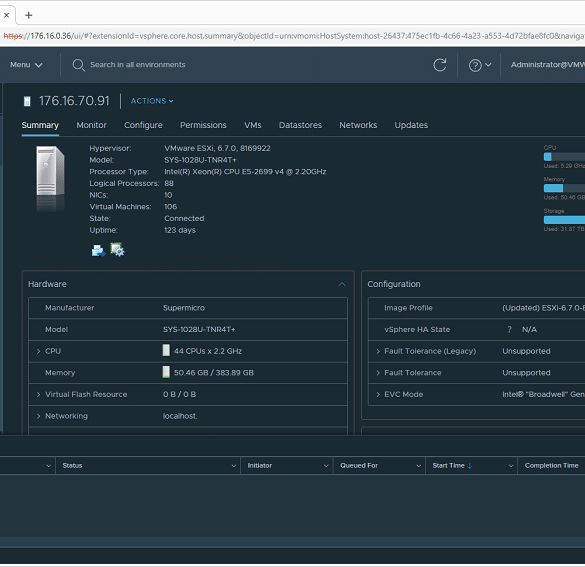Image resolution: width=585 pixels, height=567 pixels.
Task: Click the 50.46 GB / 383.89 GB value
Action: coord(214,373)
